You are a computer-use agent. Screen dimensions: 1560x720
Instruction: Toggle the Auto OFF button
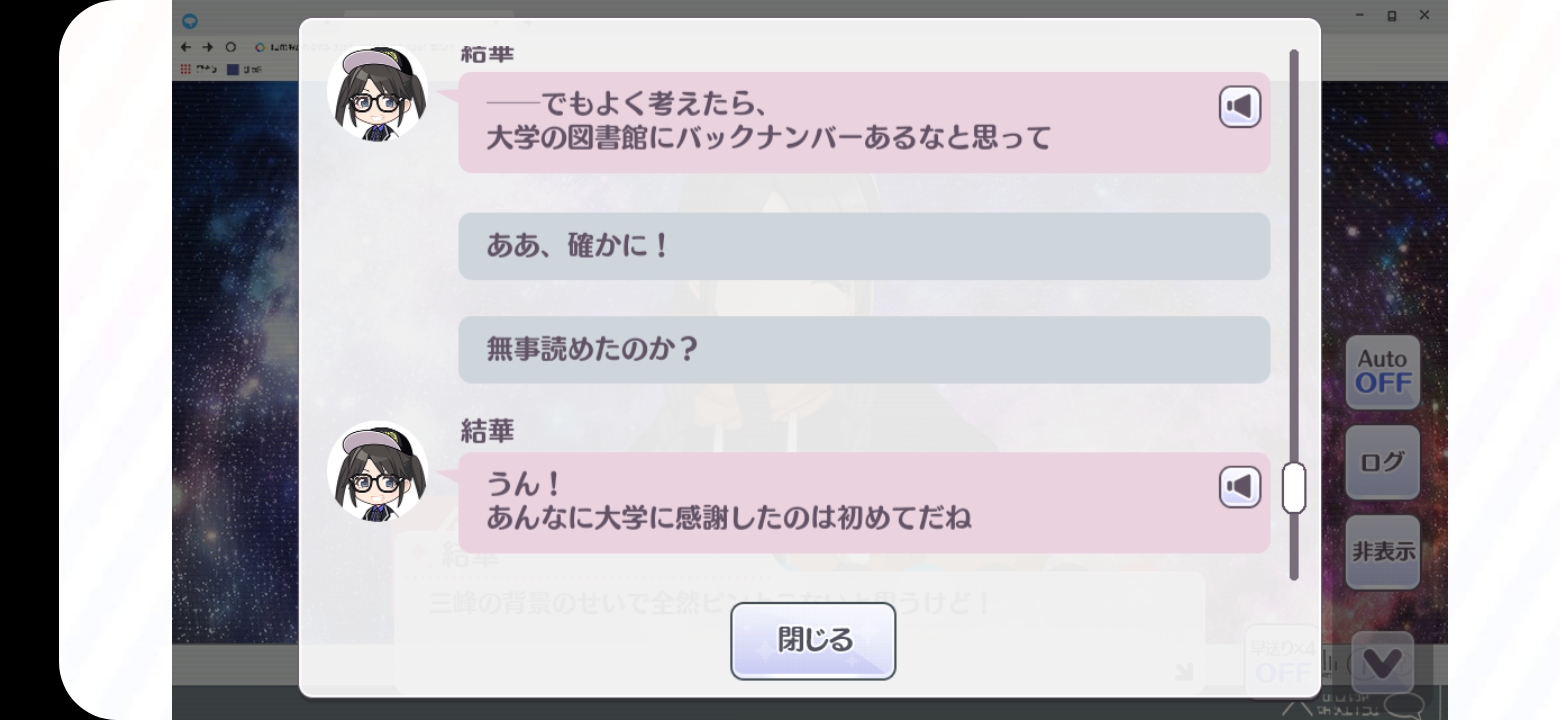coord(1382,372)
